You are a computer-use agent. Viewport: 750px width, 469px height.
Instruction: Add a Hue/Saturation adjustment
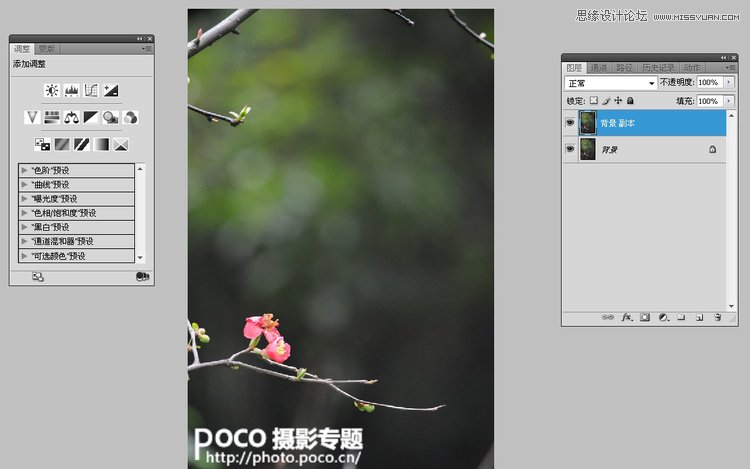click(52, 117)
